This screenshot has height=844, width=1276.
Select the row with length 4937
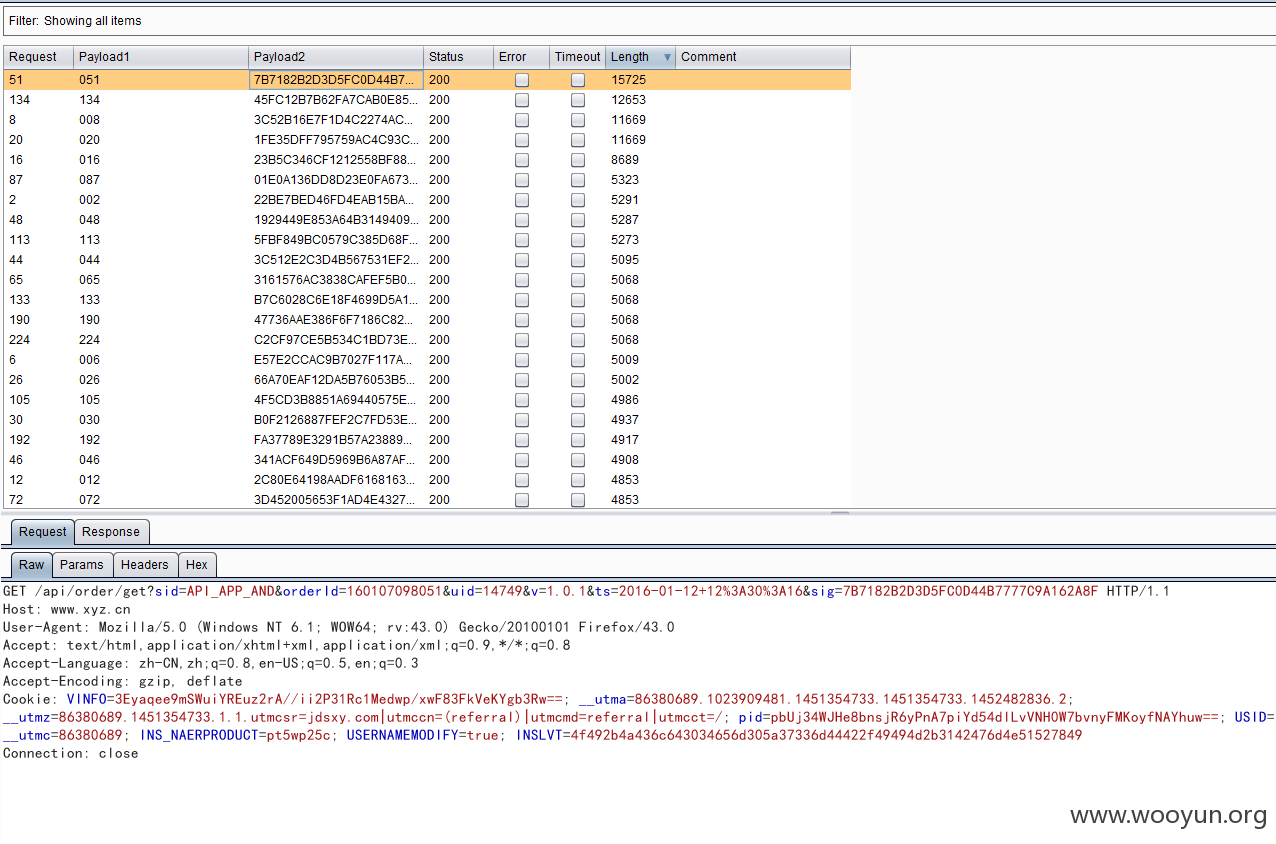[x=427, y=420]
